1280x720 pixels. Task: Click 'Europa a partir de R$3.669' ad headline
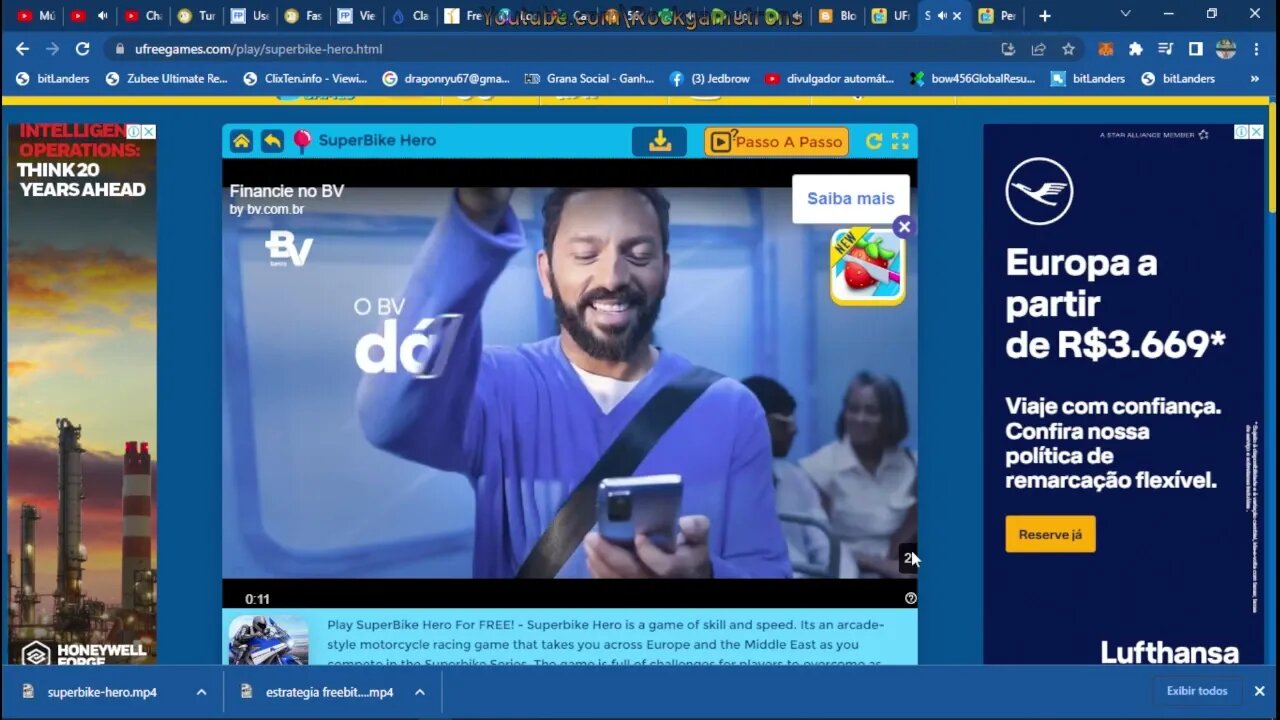point(1115,304)
